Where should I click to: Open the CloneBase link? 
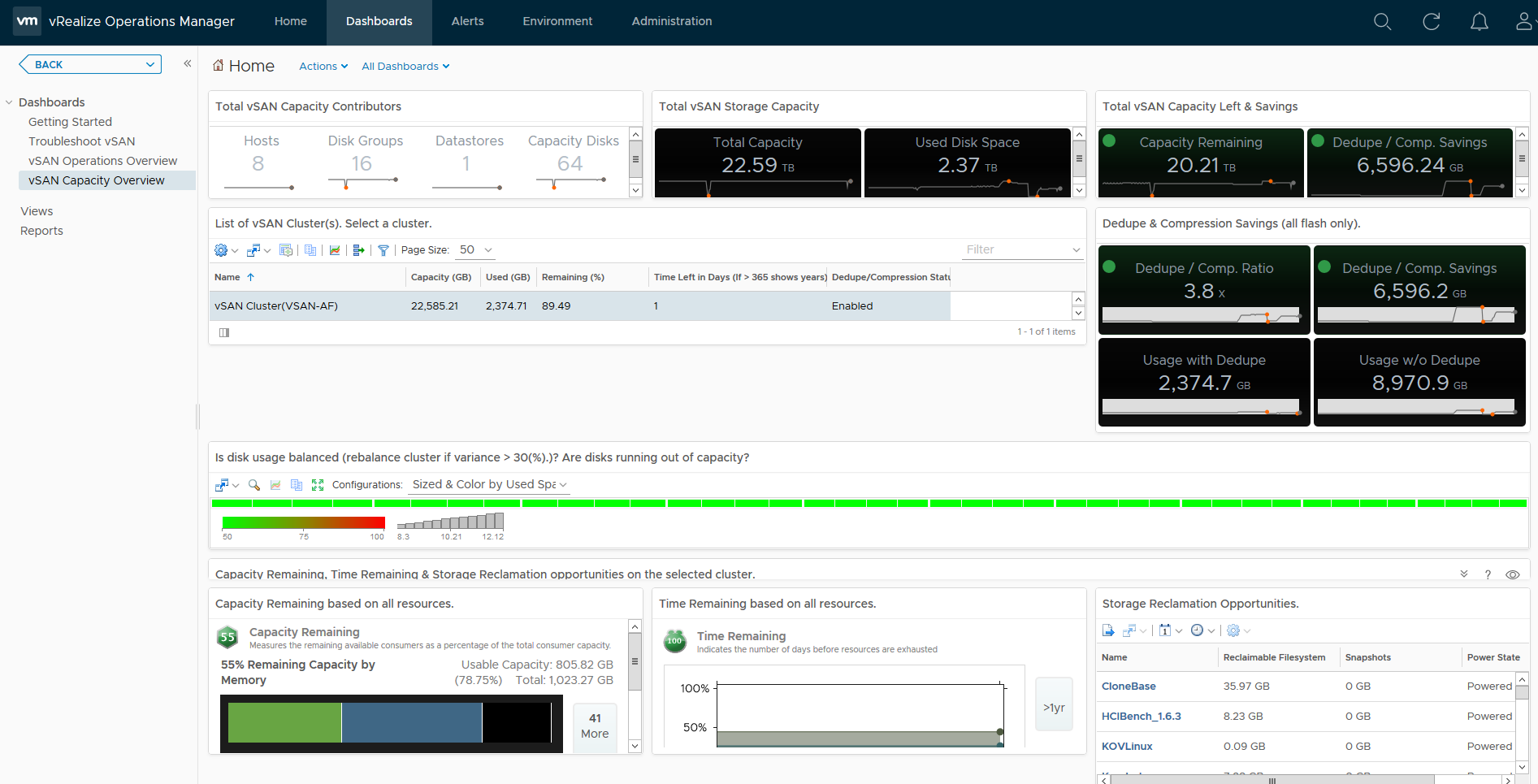1129,687
